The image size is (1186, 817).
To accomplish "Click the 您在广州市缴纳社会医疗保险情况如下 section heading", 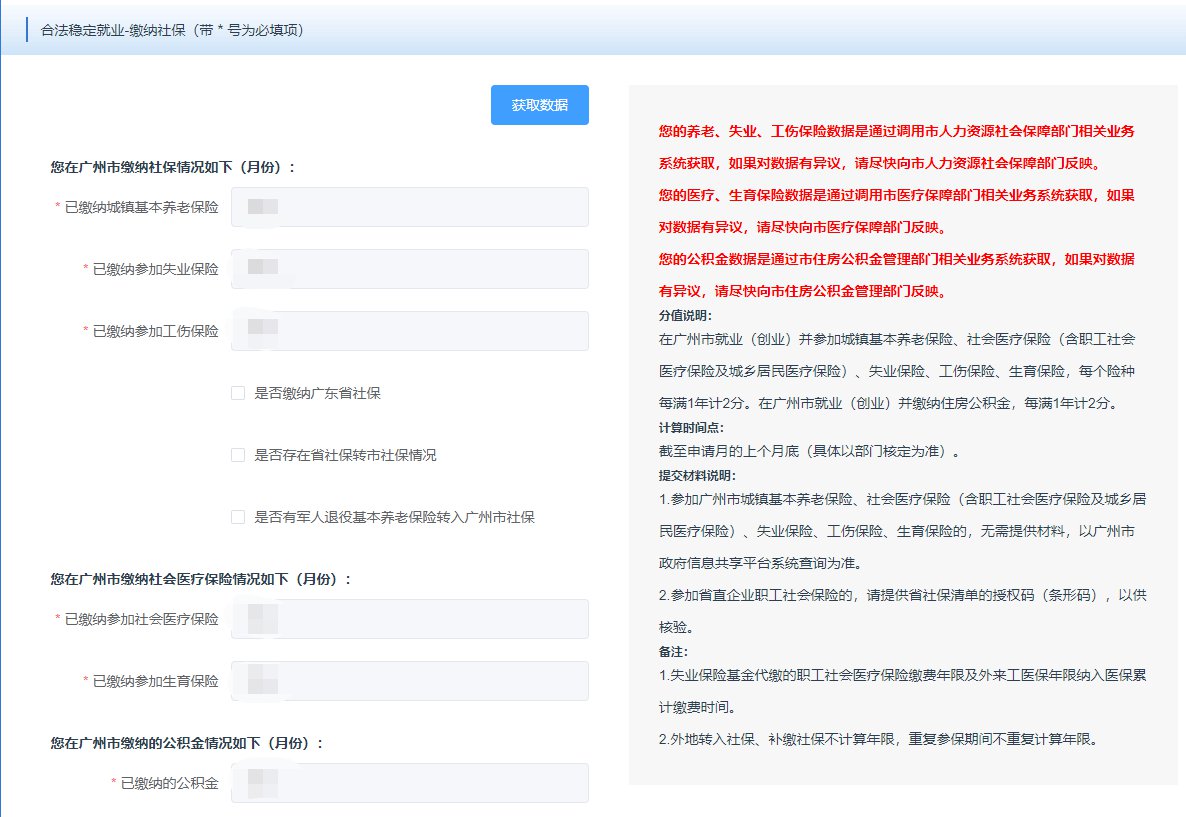I will pyautogui.click(x=201, y=579).
